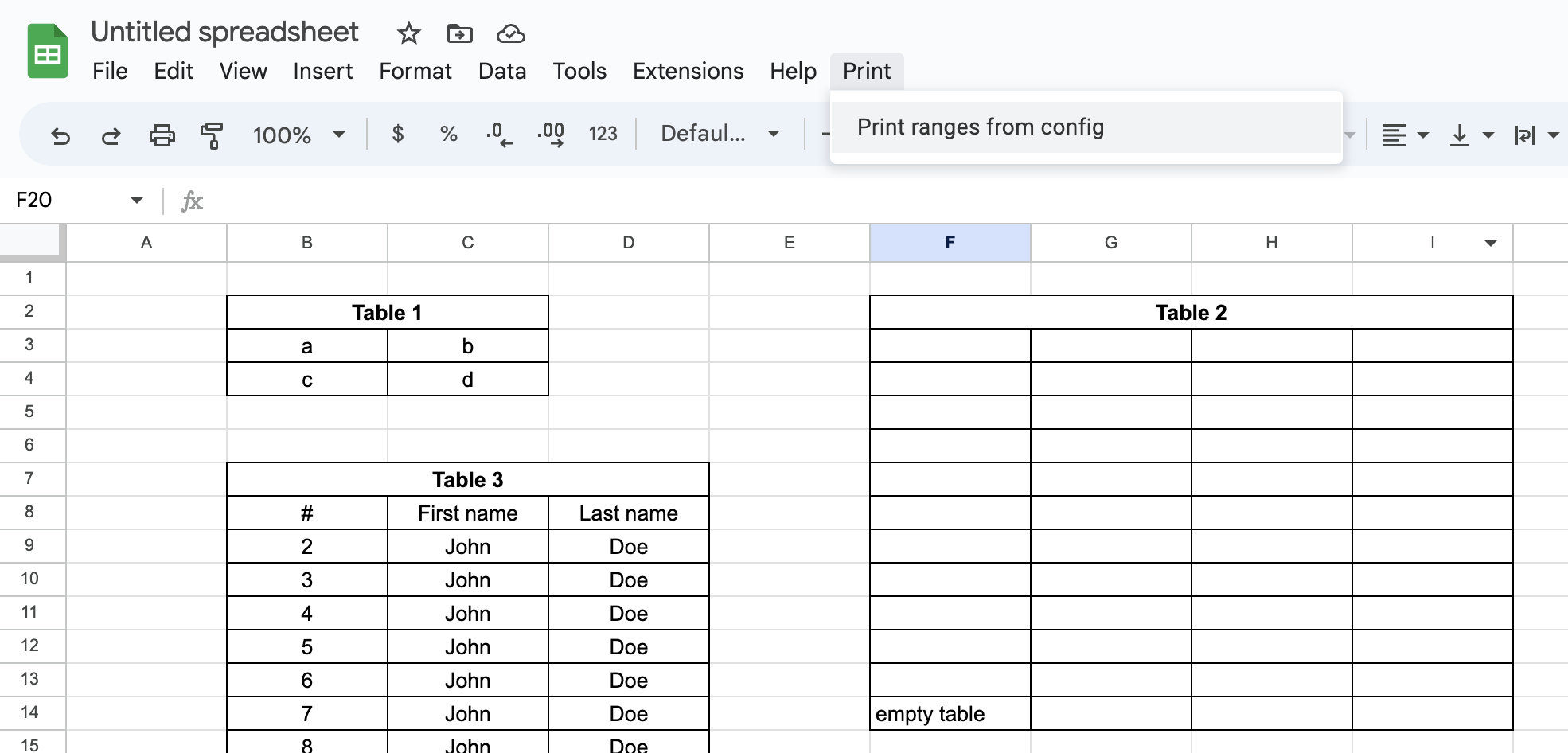Open the Extensions menu

point(688,71)
